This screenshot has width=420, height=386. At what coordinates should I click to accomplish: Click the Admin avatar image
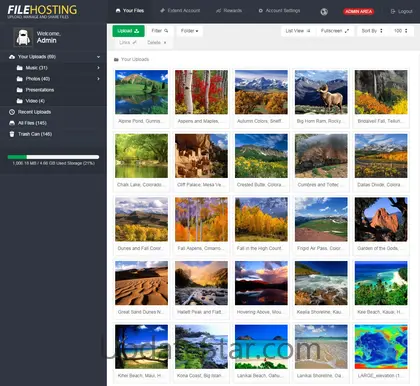pos(23,37)
